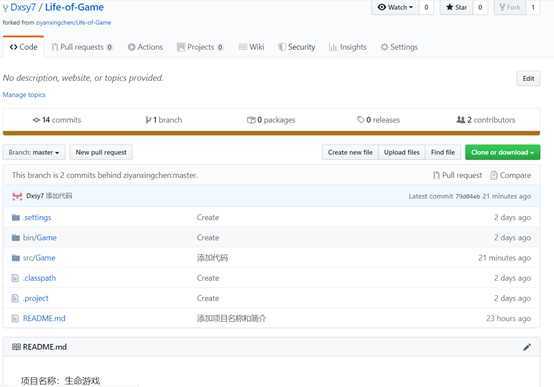This screenshot has width=554, height=387.
Task: Open the Watch dropdown
Action: 395,7
